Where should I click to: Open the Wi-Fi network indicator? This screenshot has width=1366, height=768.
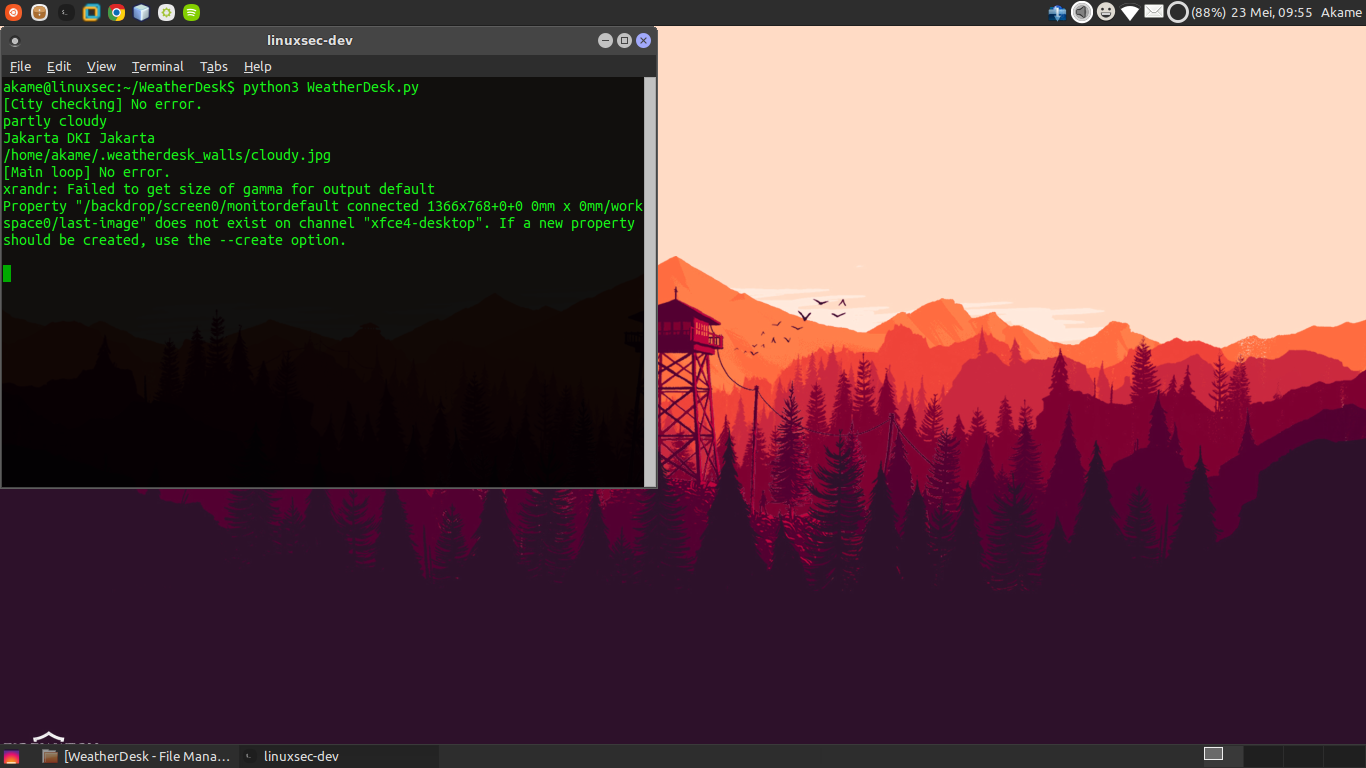tap(1130, 13)
